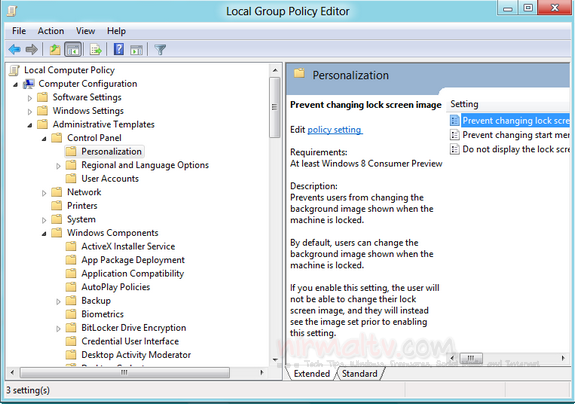This screenshot has height=404, width=575.
Task: Toggle Show/Hide Console Tree toolbar icon
Action: (x=73, y=49)
